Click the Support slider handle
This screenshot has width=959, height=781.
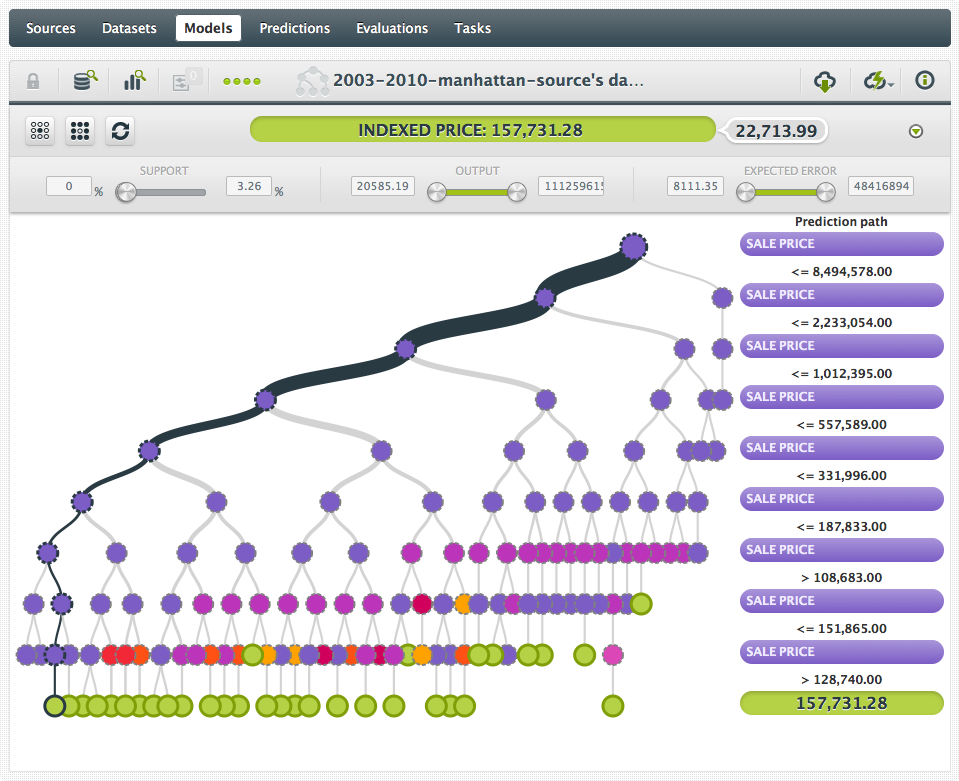(126, 193)
